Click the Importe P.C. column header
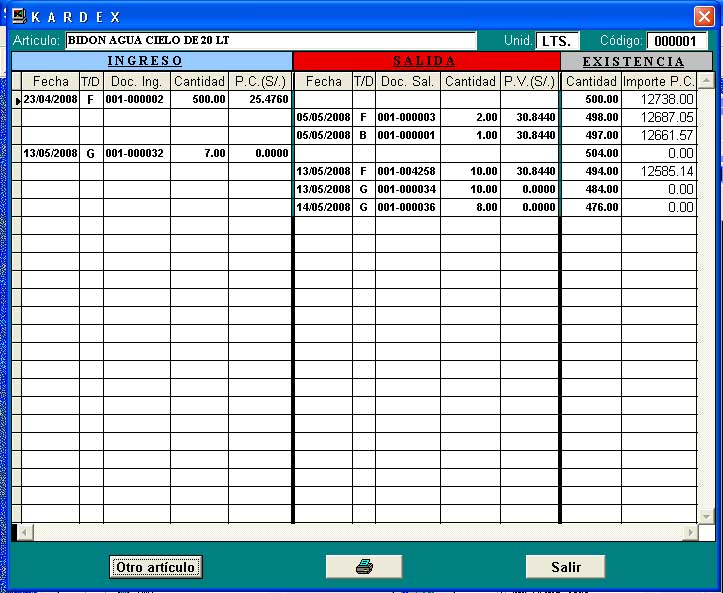Image resolution: width=723 pixels, height=593 pixels. tap(658, 81)
